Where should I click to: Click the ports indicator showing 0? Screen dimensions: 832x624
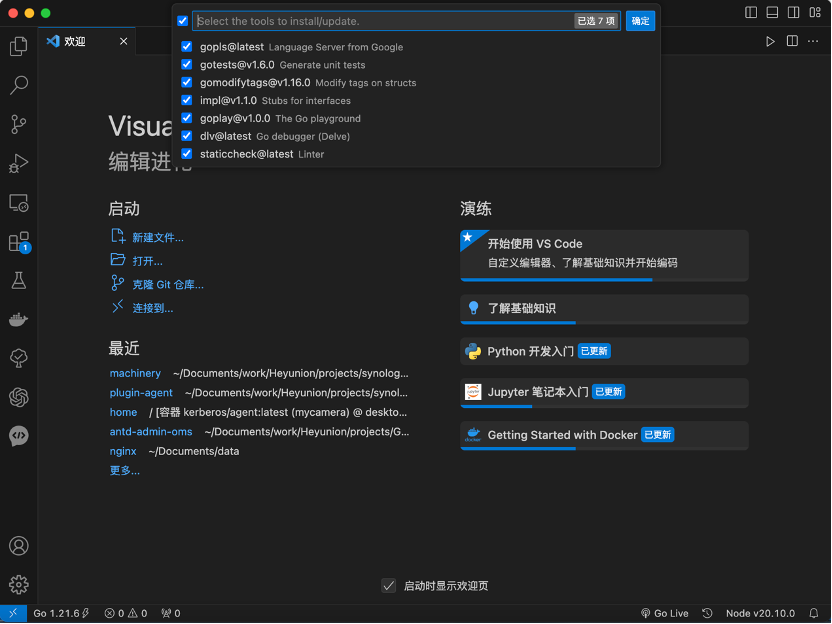tap(171, 613)
